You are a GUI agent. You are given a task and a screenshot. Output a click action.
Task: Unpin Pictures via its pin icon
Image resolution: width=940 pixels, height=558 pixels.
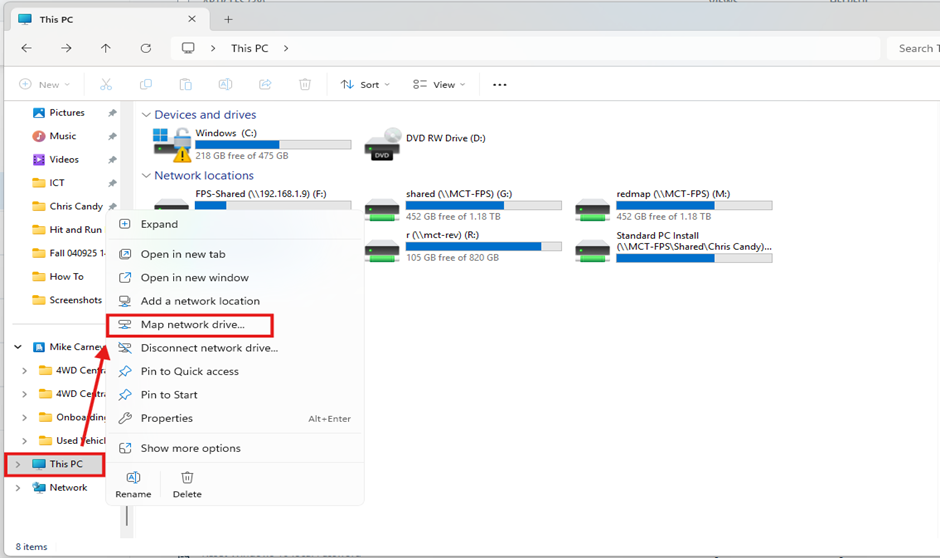[x=112, y=113]
